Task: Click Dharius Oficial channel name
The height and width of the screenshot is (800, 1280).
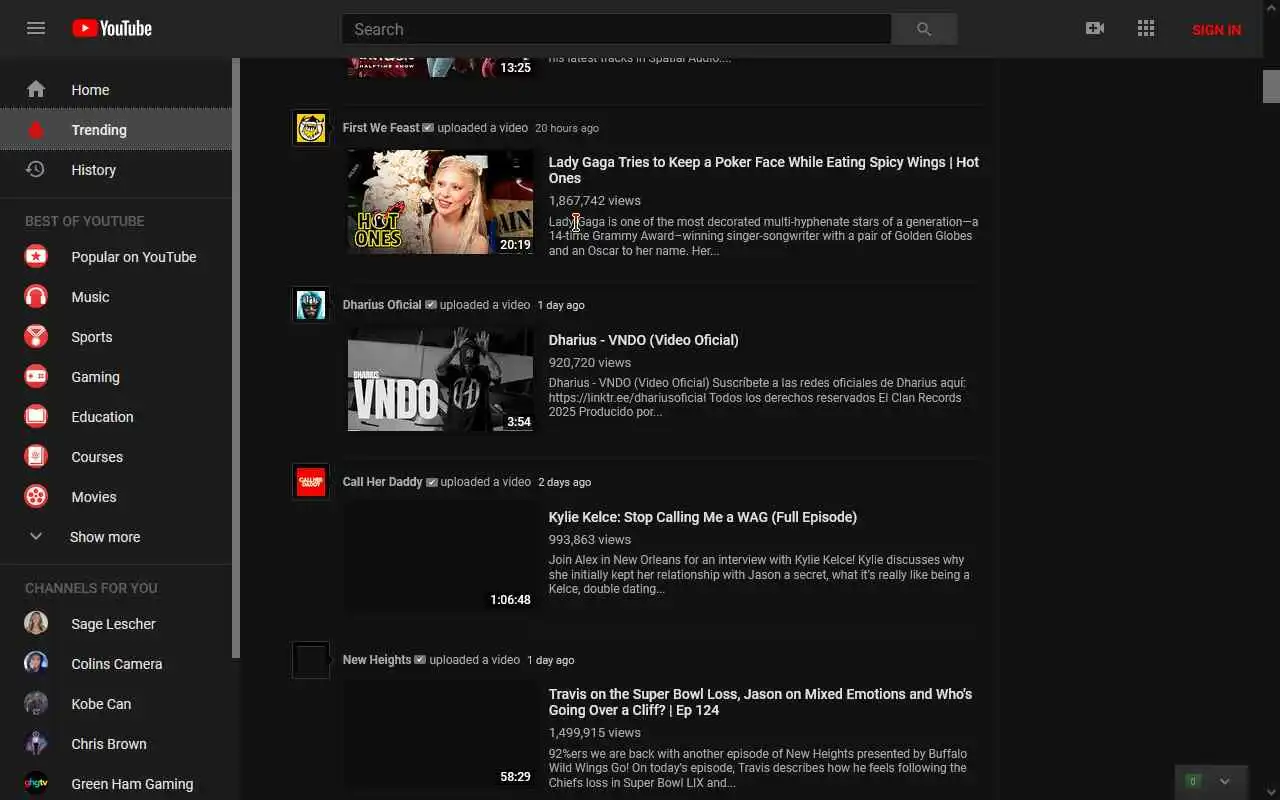Action: [x=382, y=305]
